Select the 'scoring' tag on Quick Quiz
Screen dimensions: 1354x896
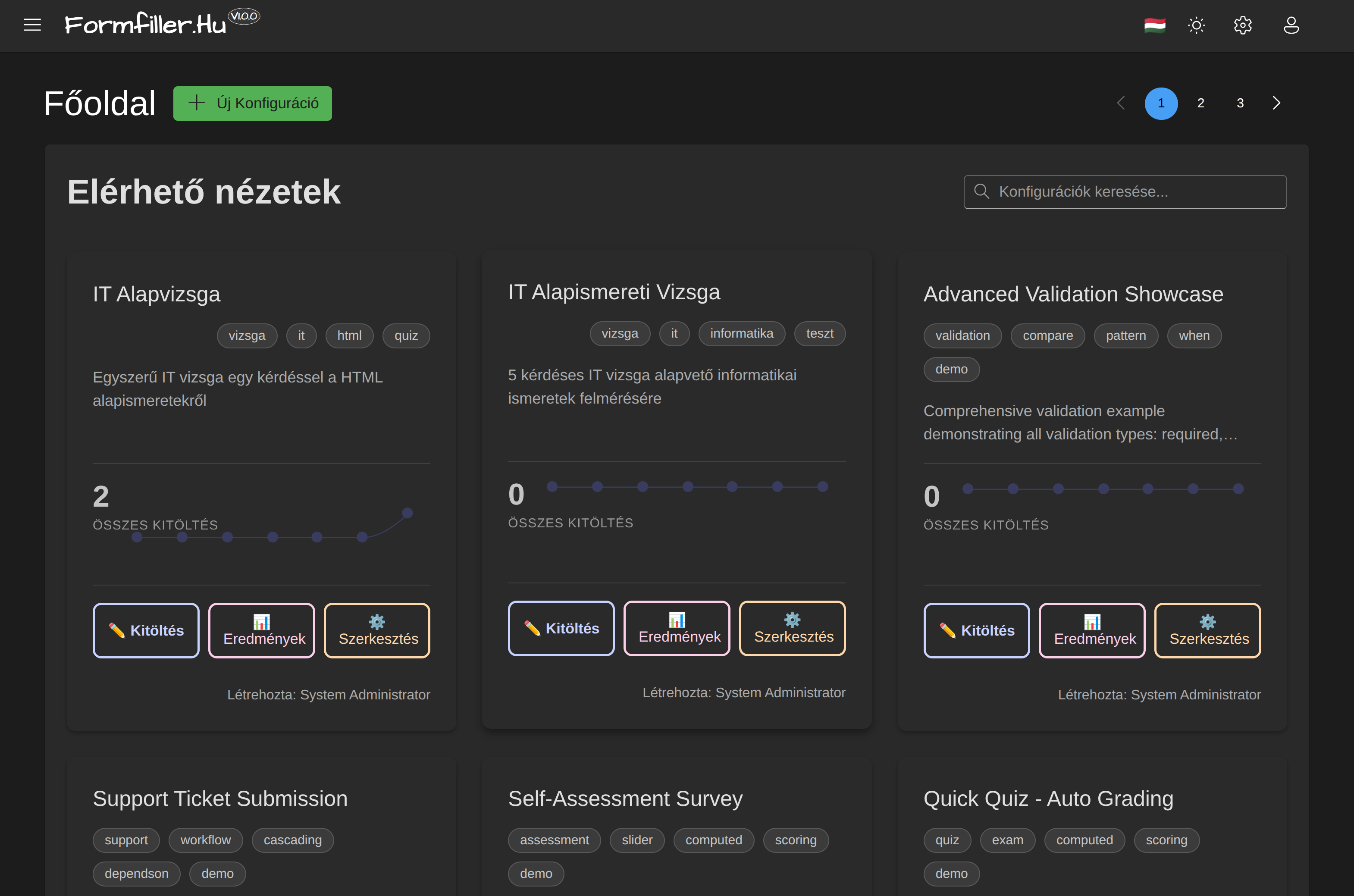pyautogui.click(x=1167, y=840)
